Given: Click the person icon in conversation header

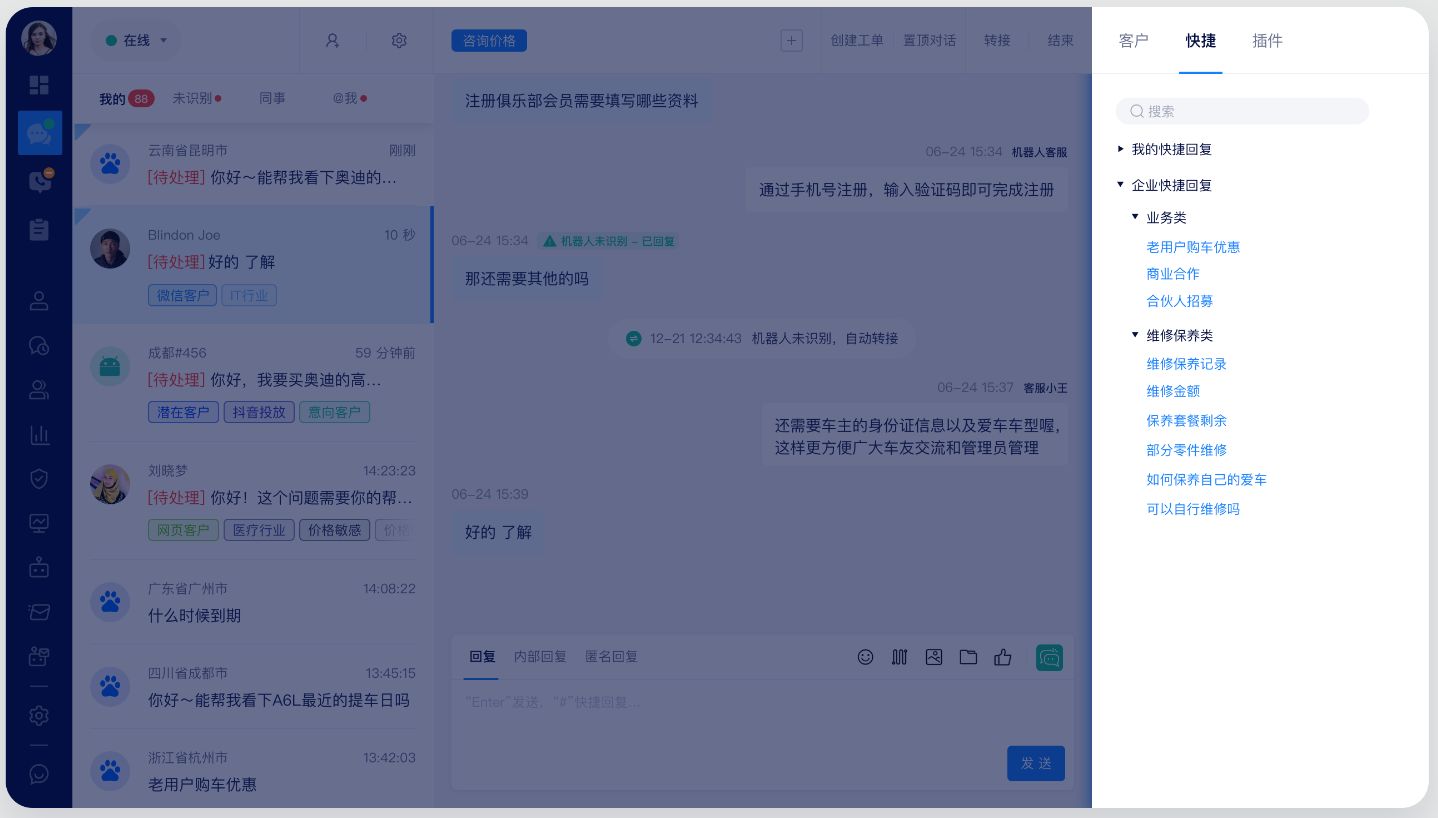Looking at the screenshot, I should click(333, 41).
